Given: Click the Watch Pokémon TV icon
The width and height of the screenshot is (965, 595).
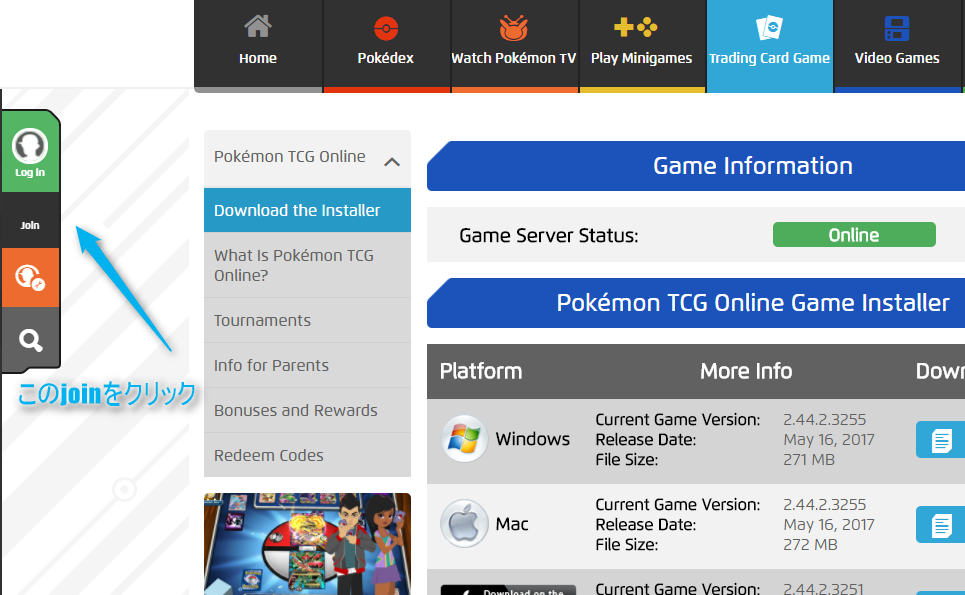Looking at the screenshot, I should 513,28.
